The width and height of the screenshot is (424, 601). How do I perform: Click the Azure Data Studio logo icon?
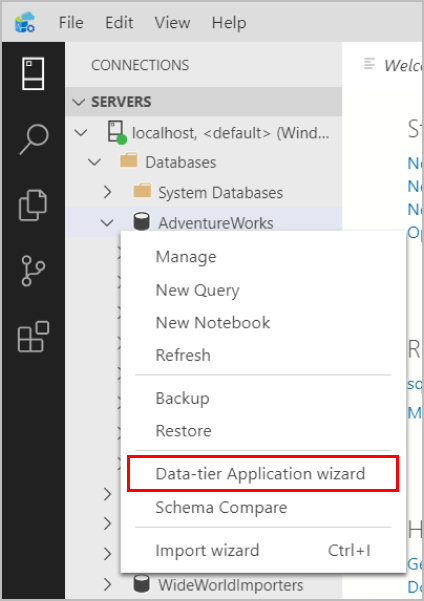coord(25,22)
